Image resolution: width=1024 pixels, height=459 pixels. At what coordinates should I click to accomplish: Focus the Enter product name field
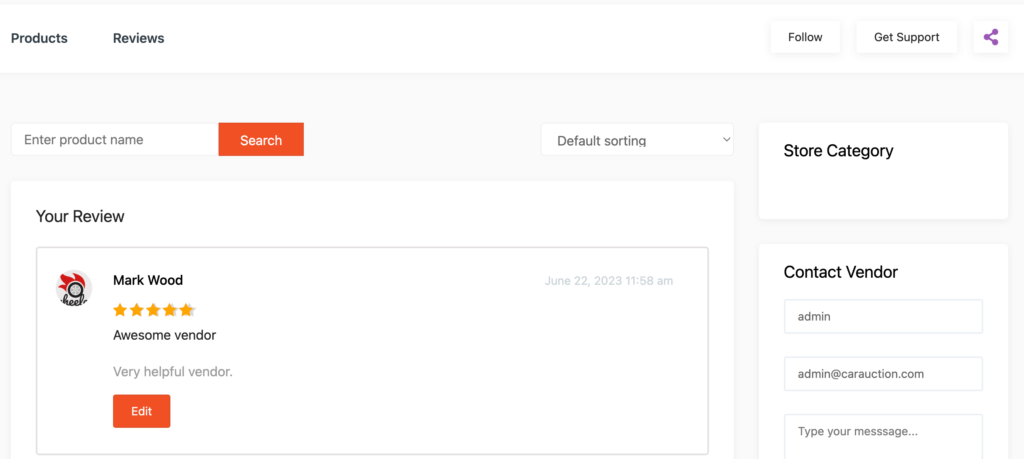click(115, 140)
